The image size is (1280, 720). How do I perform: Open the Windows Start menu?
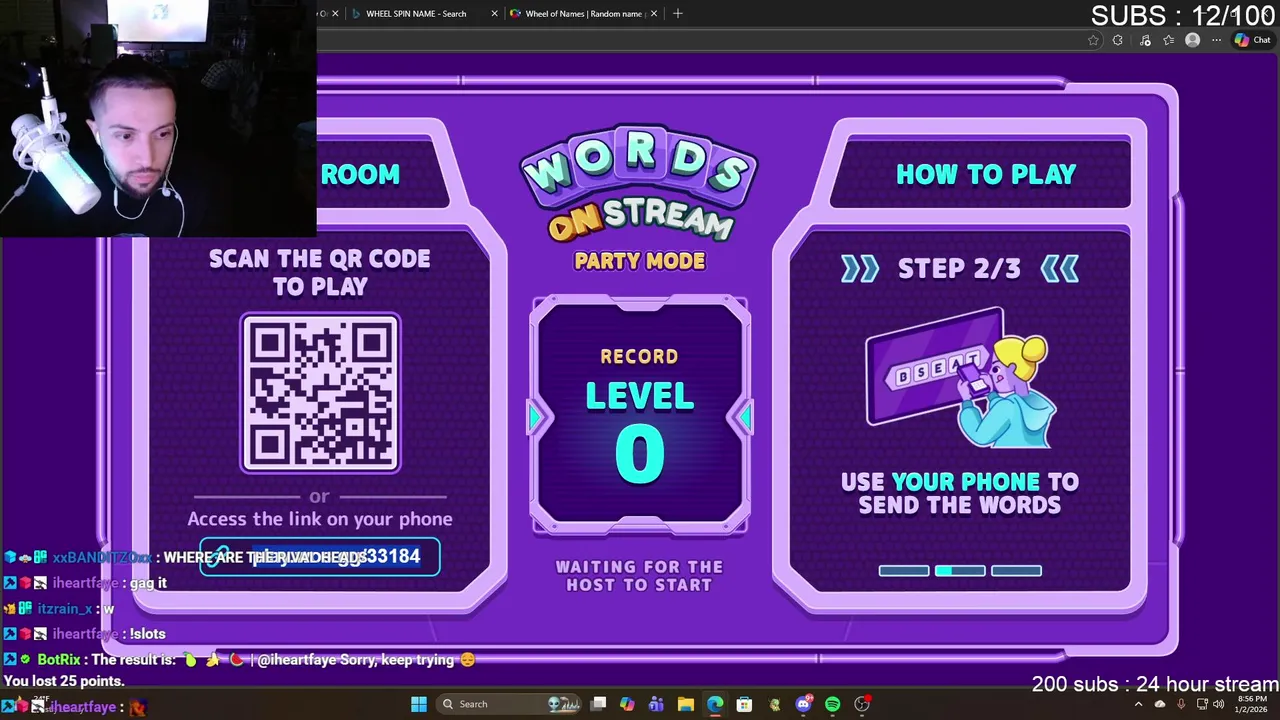tap(419, 704)
